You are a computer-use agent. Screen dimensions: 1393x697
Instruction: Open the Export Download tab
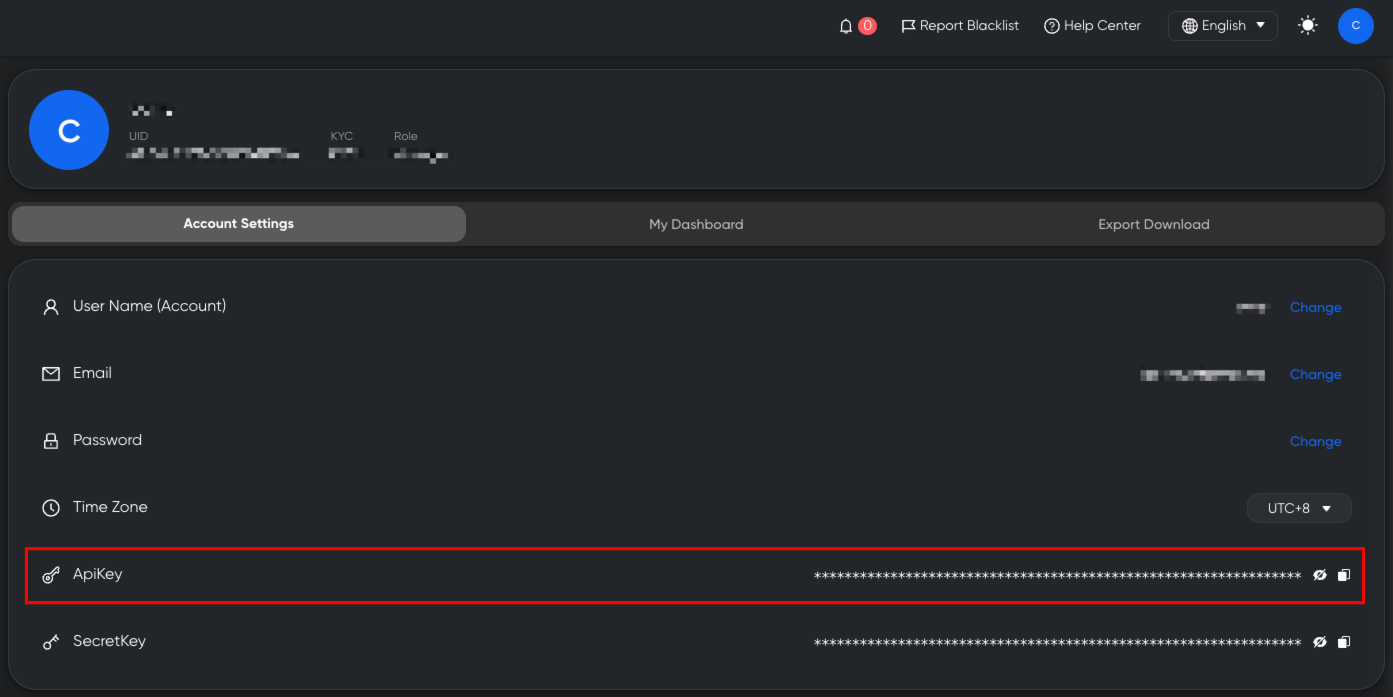pos(1153,224)
